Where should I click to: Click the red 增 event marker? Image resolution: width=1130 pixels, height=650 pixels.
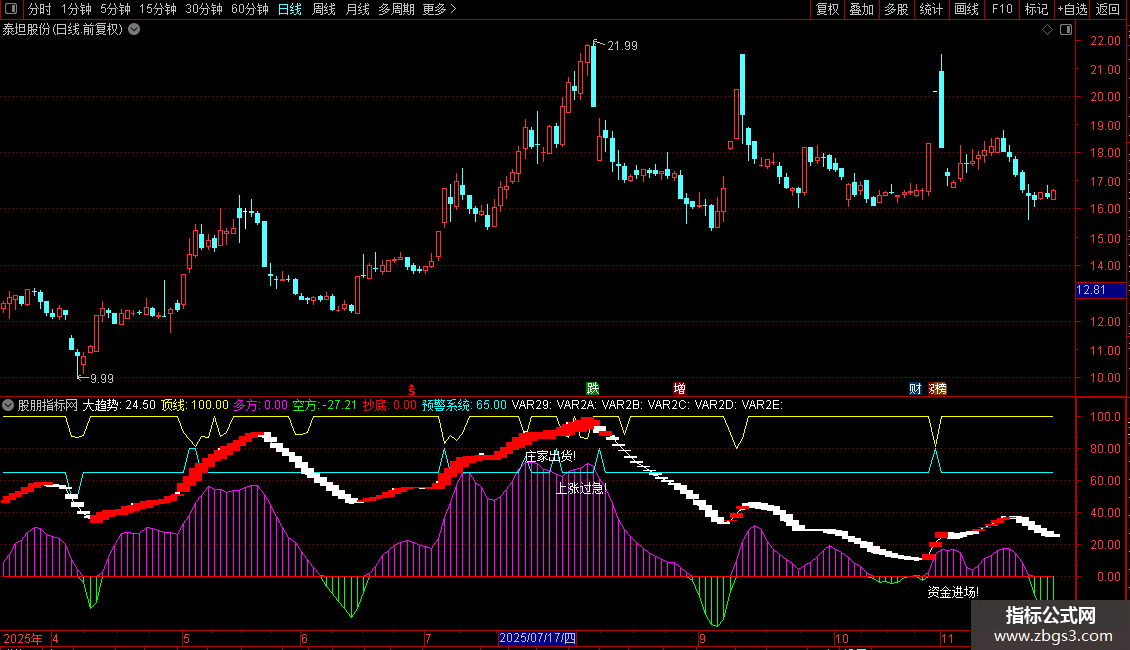(x=680, y=388)
